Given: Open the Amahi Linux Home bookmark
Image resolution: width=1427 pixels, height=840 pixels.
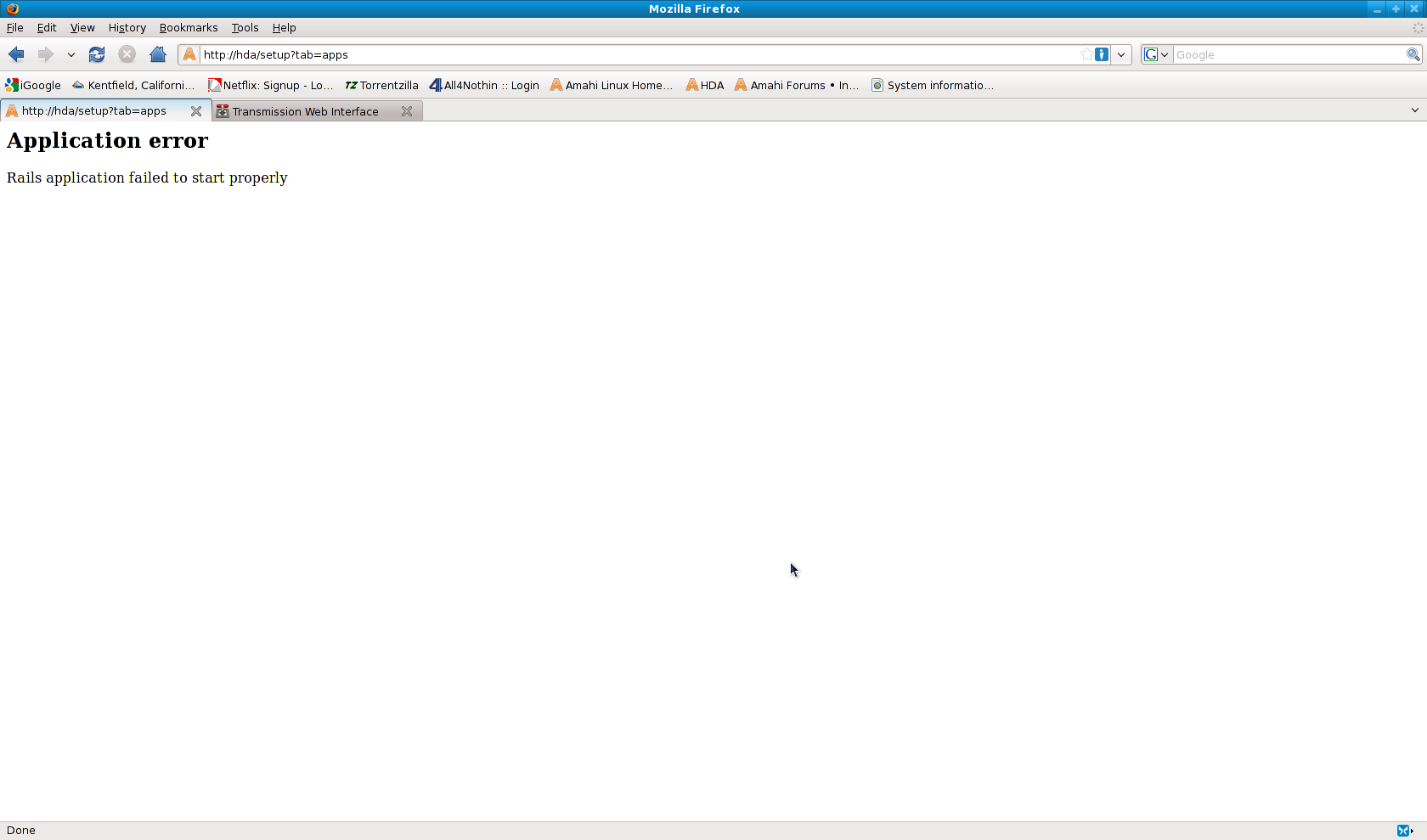Looking at the screenshot, I should point(612,85).
